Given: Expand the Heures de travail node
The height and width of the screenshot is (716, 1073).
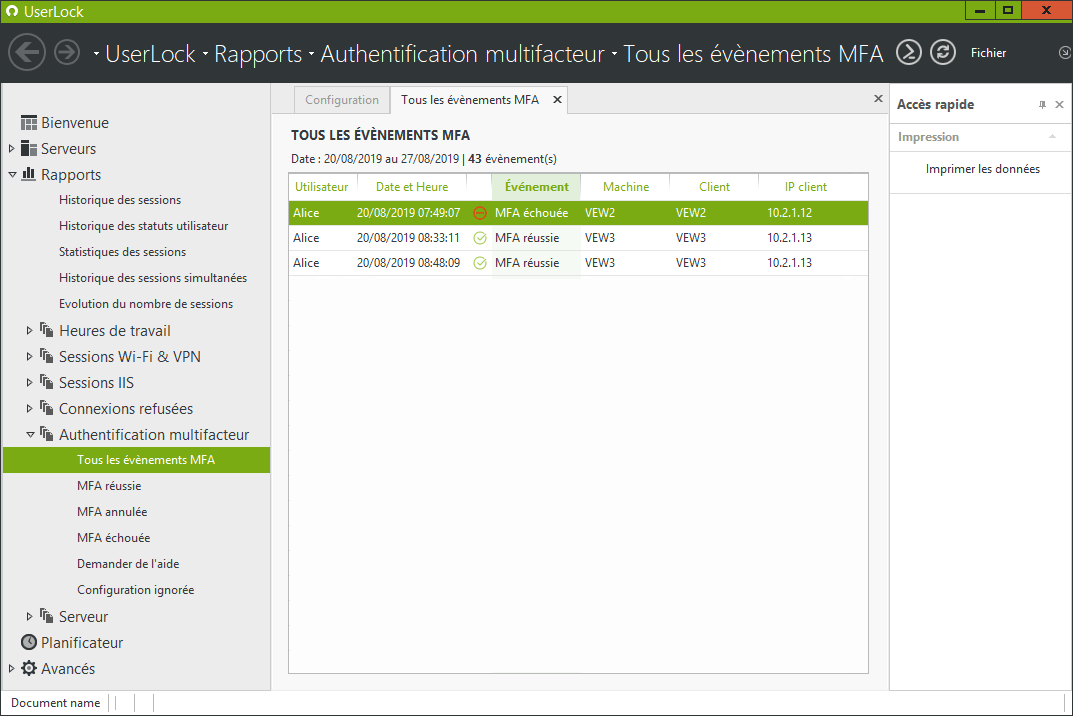Looking at the screenshot, I should pos(29,330).
